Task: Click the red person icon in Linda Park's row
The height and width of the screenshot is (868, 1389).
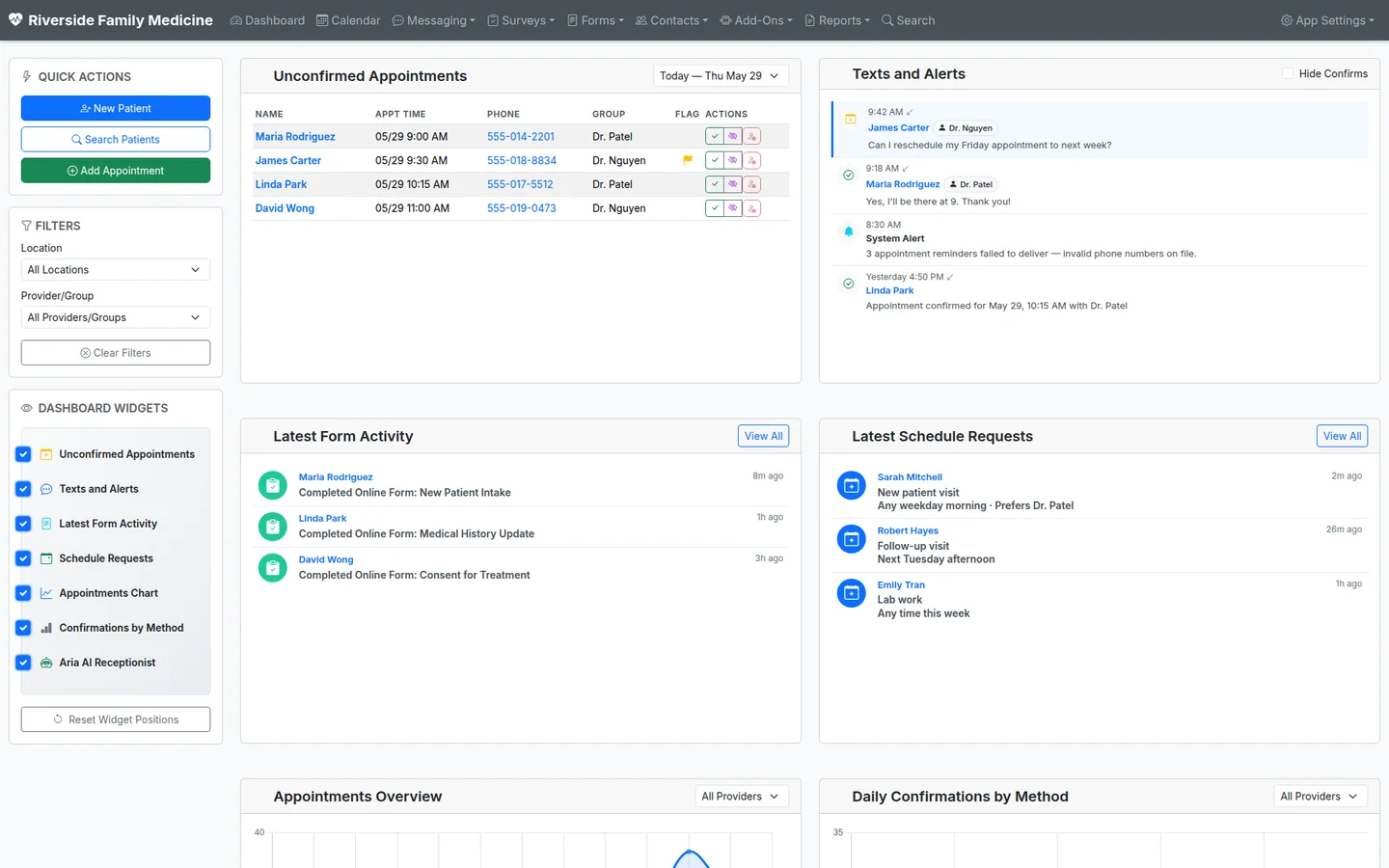Action: click(x=751, y=184)
